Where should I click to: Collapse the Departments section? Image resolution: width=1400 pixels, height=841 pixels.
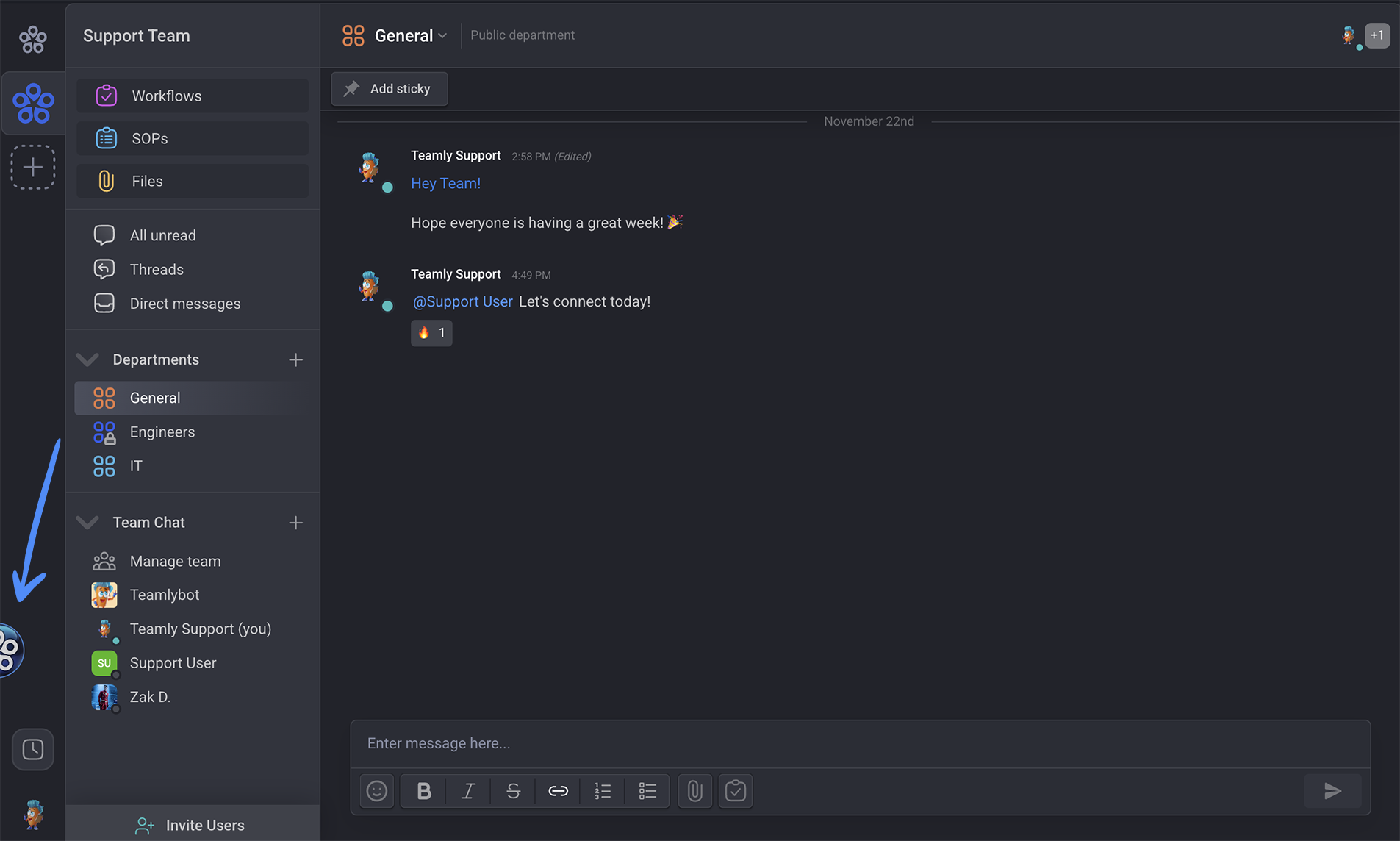coord(87,359)
